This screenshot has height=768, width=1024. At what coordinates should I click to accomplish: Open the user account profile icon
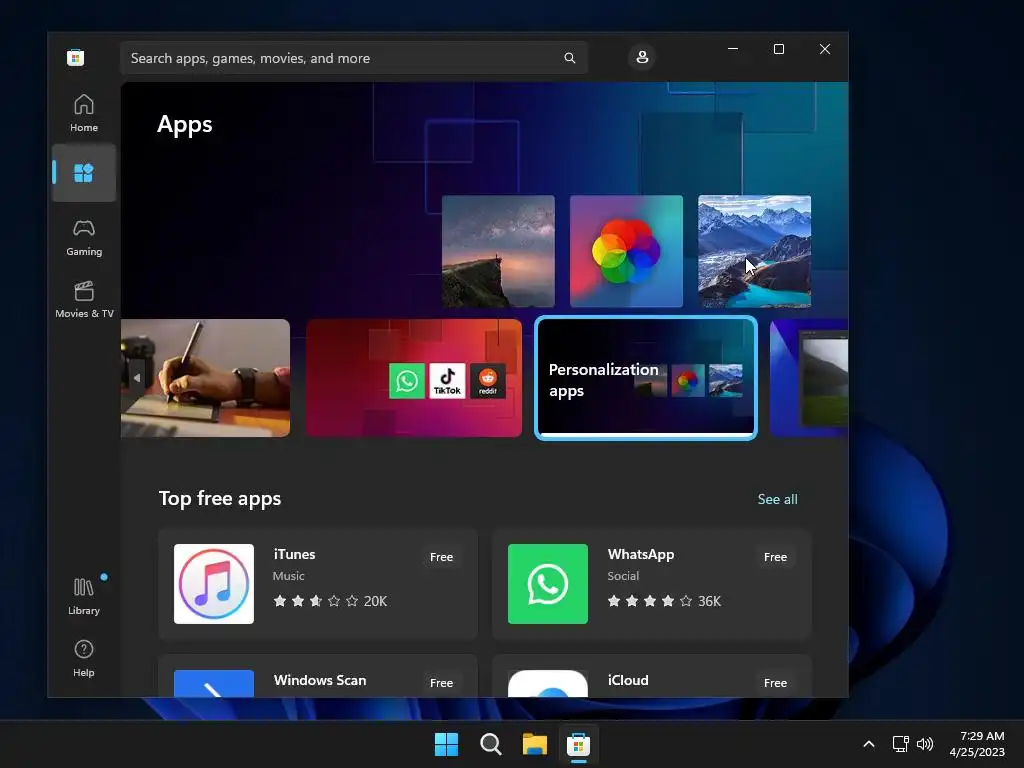[x=642, y=57]
